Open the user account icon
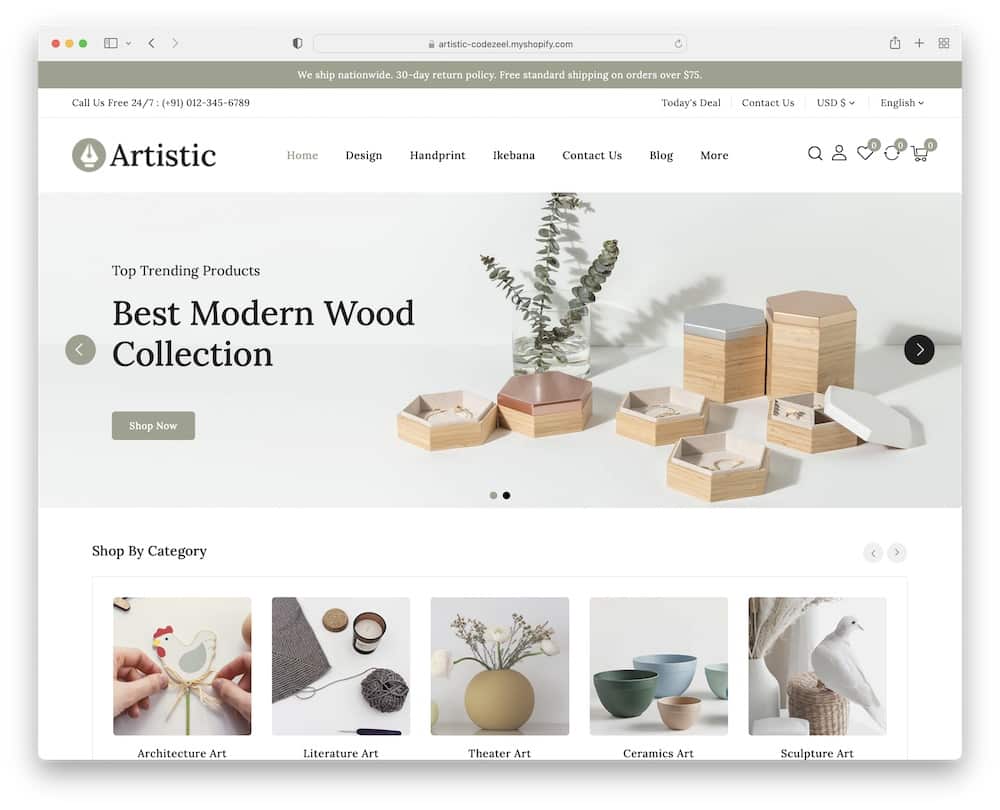 pyautogui.click(x=839, y=153)
